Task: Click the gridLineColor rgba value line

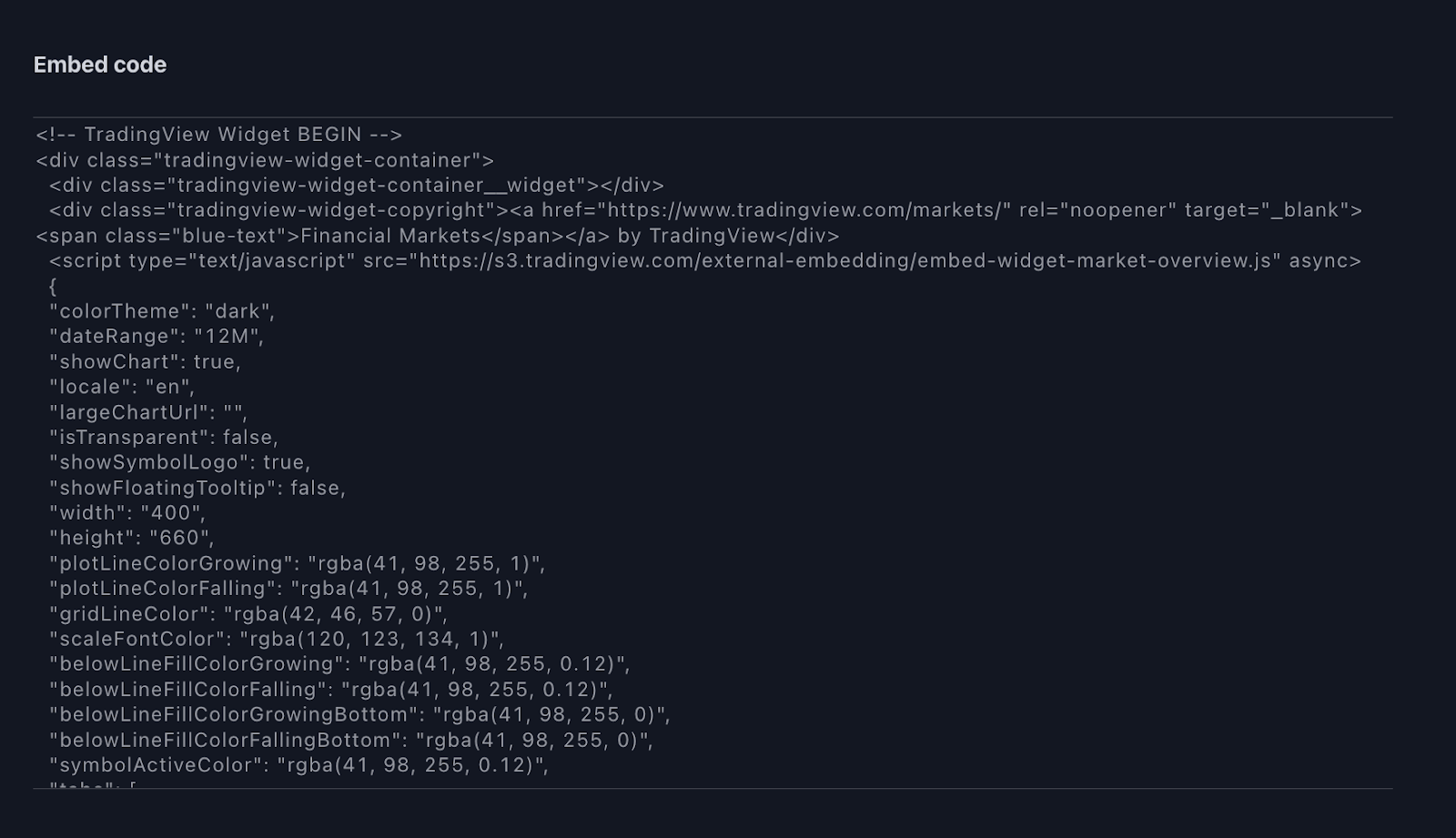Action: pos(248,614)
